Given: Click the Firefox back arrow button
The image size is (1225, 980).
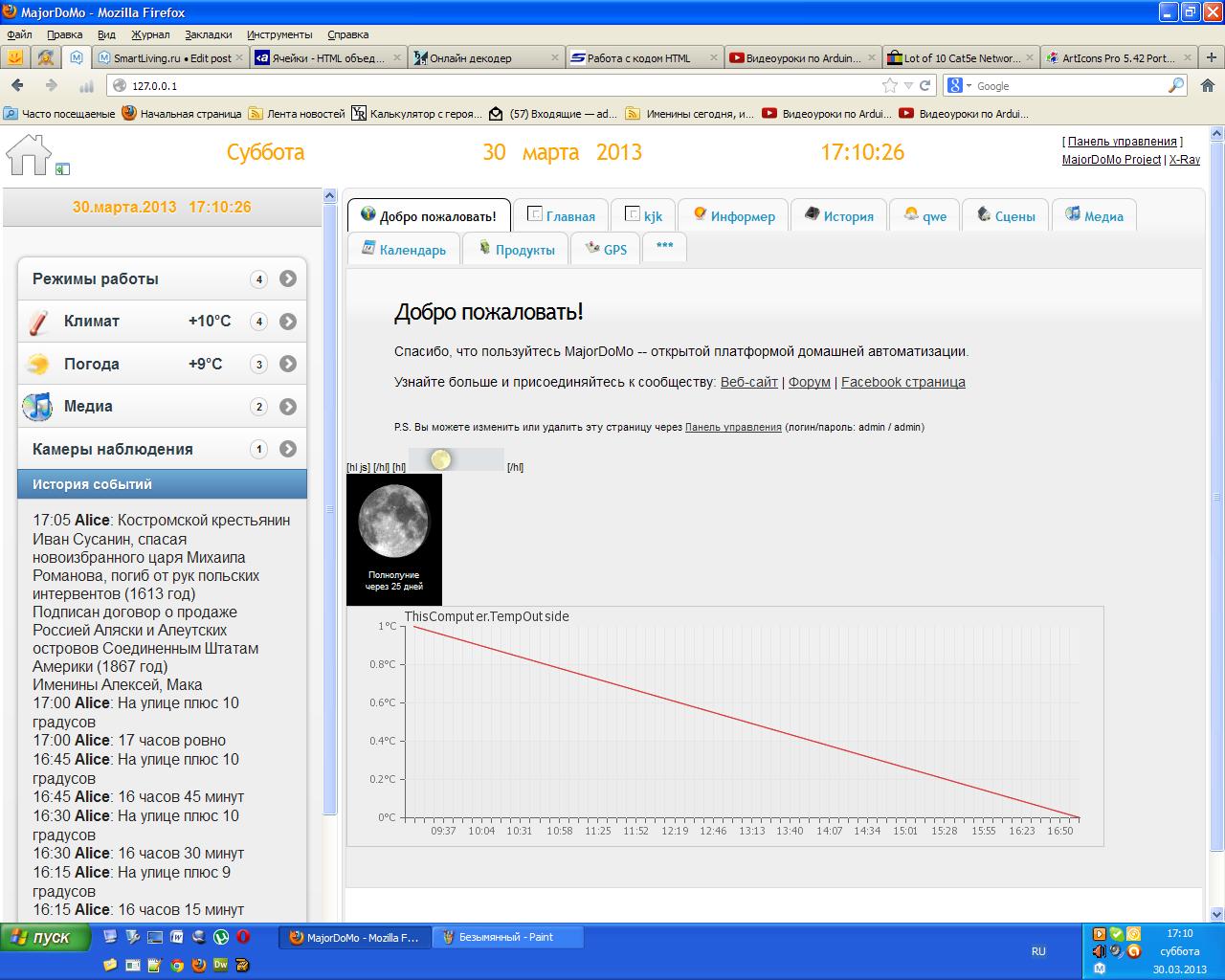Looking at the screenshot, I should (18, 86).
